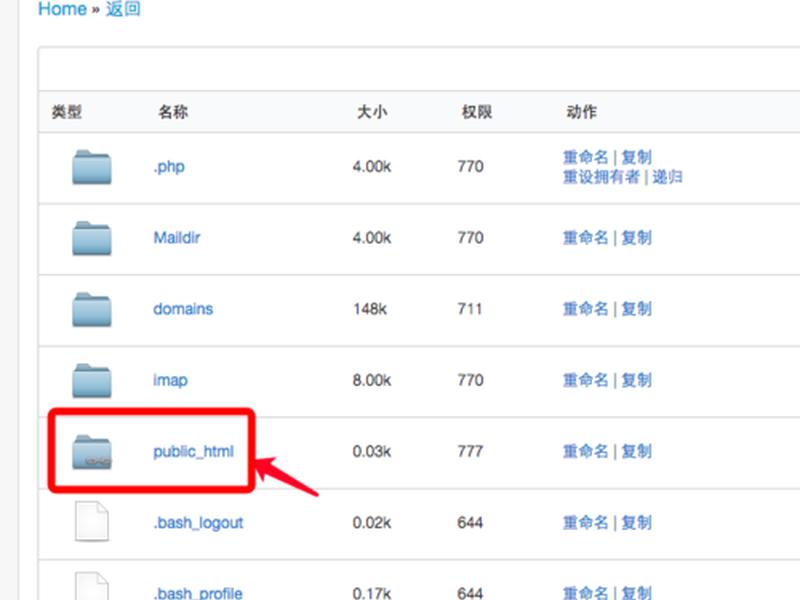Open the domains folder icon
The image size is (800, 600).
tap(92, 310)
